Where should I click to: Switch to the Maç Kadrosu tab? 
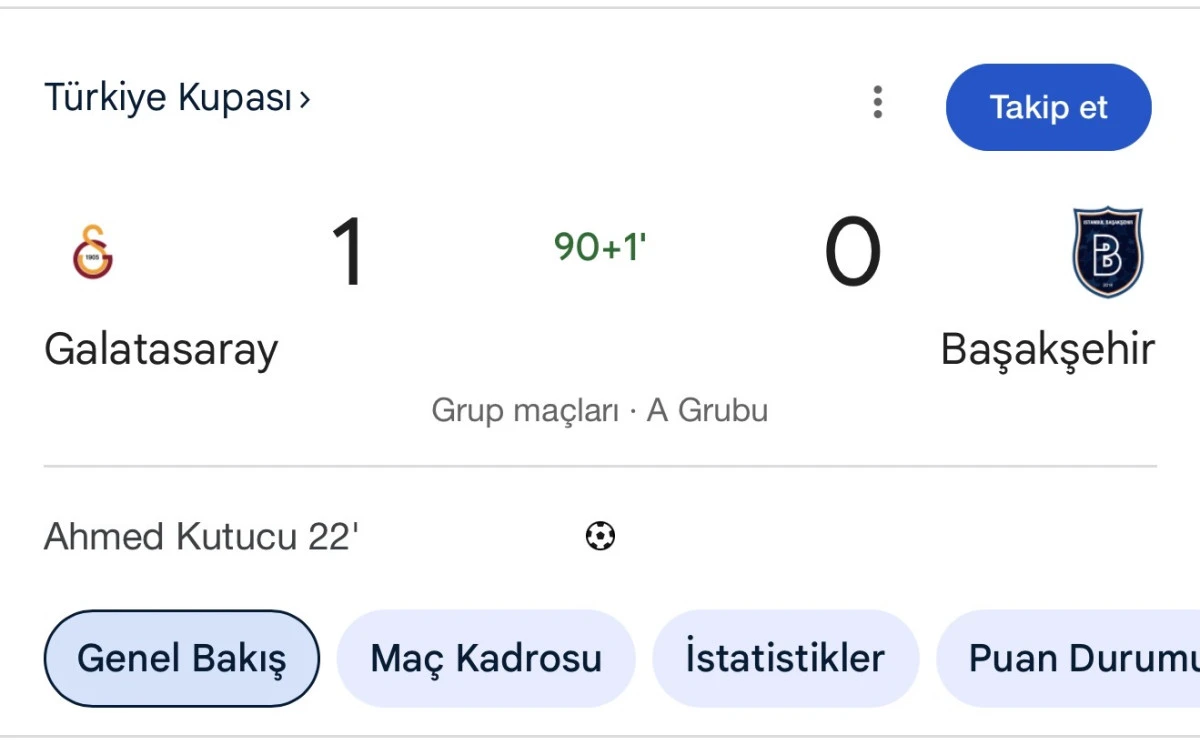(486, 658)
